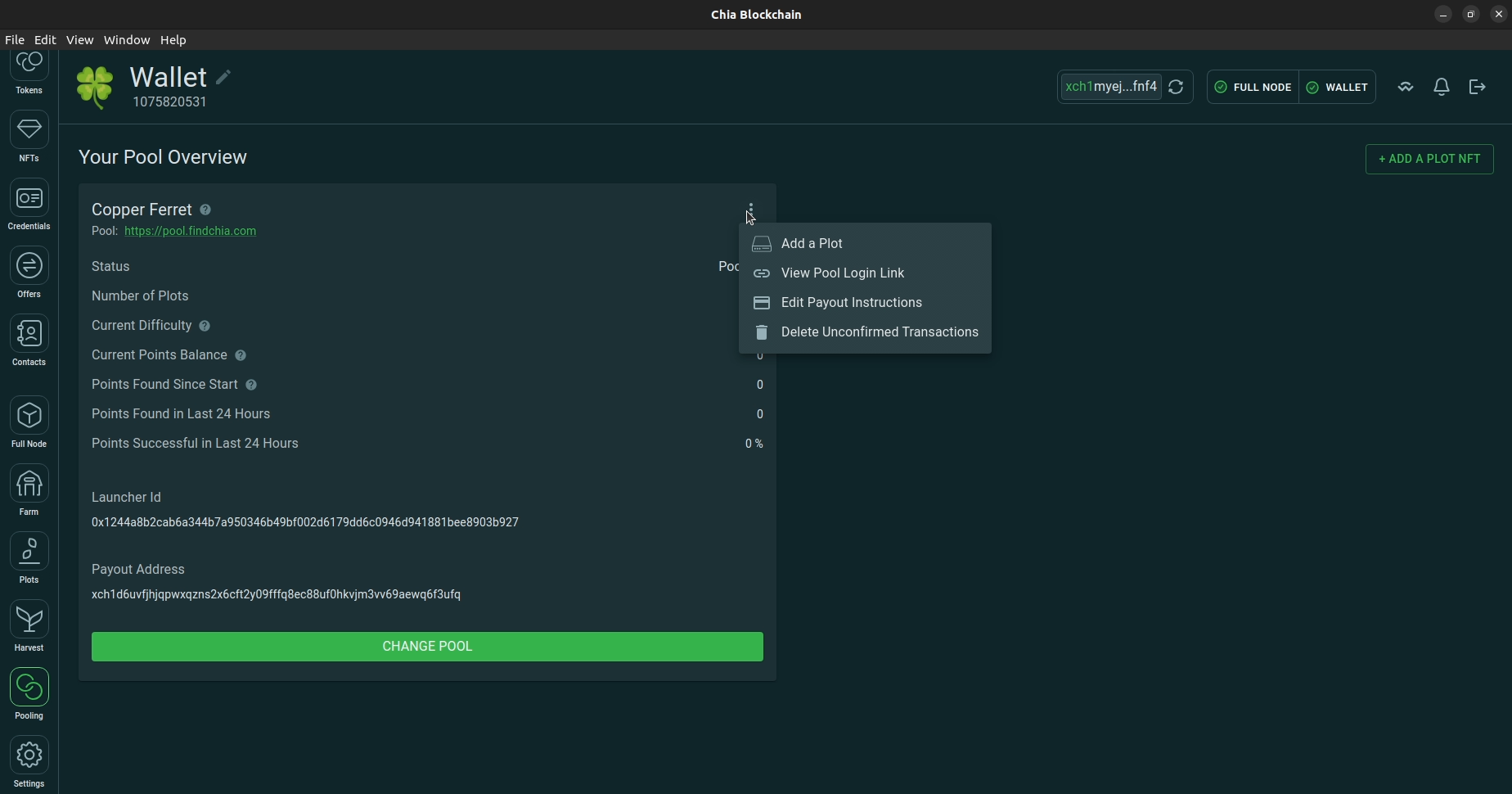Image resolution: width=1512 pixels, height=794 pixels.
Task: Open the pool.findchia.com link
Action: pyautogui.click(x=191, y=232)
